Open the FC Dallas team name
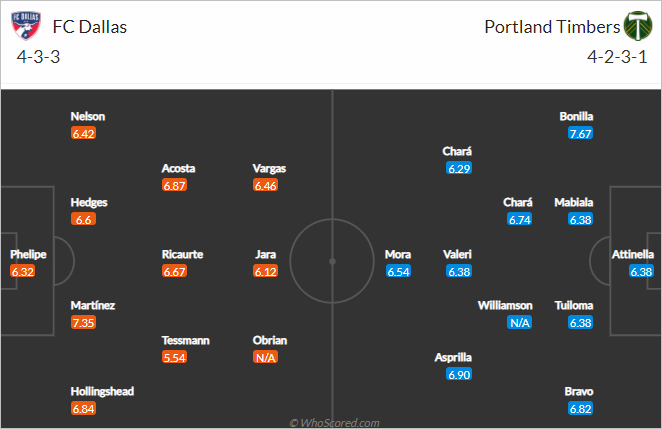662x429 pixels. pyautogui.click(x=90, y=27)
